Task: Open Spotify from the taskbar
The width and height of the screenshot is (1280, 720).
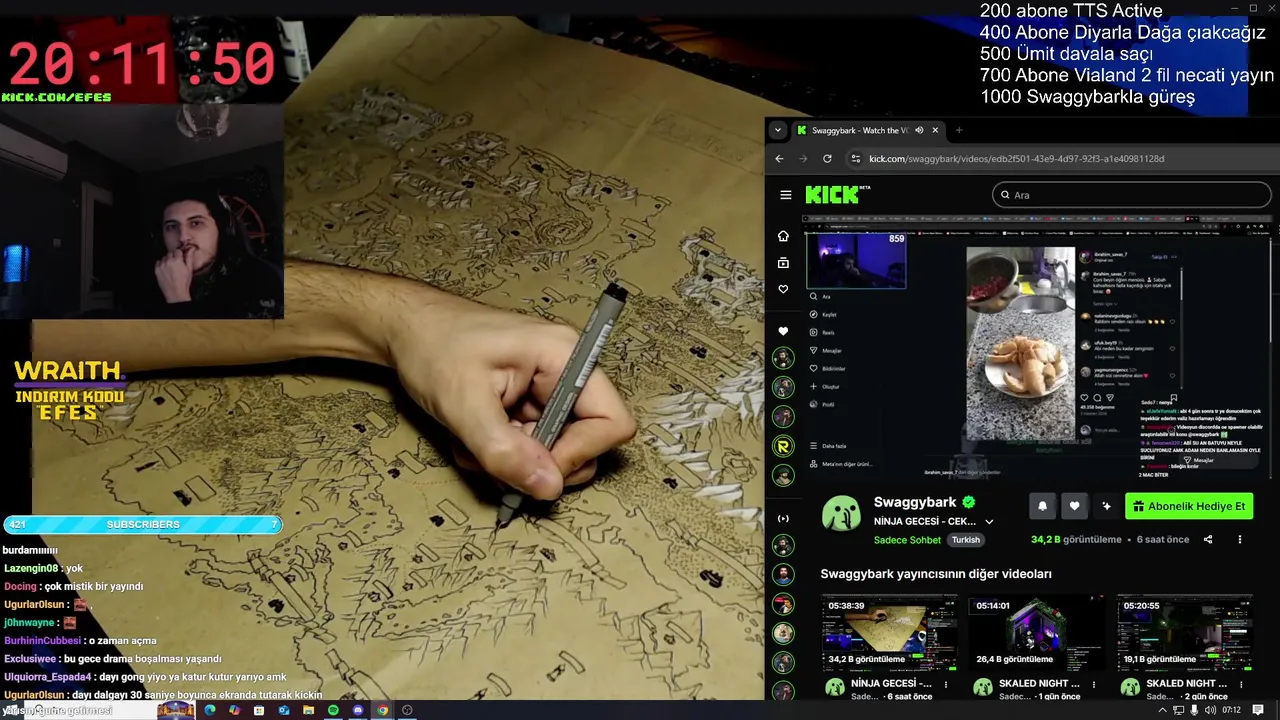Action: tap(333, 710)
